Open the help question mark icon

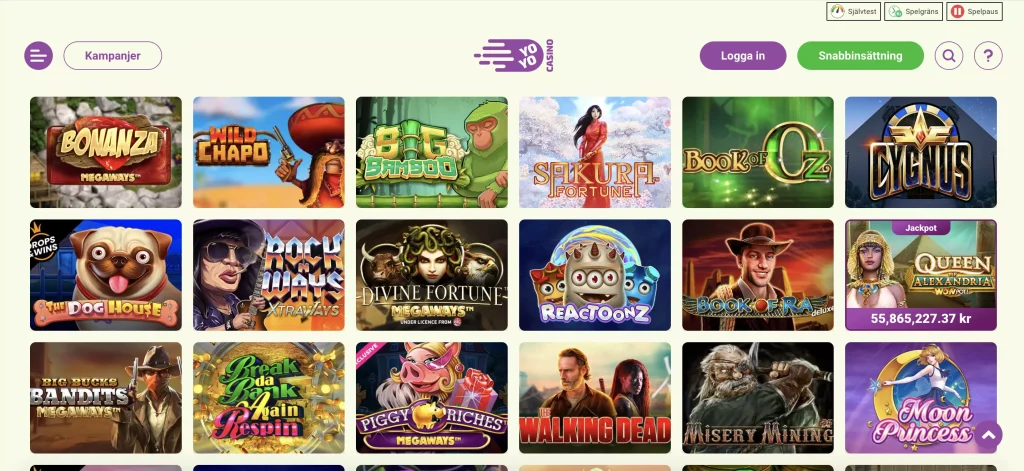[988, 56]
